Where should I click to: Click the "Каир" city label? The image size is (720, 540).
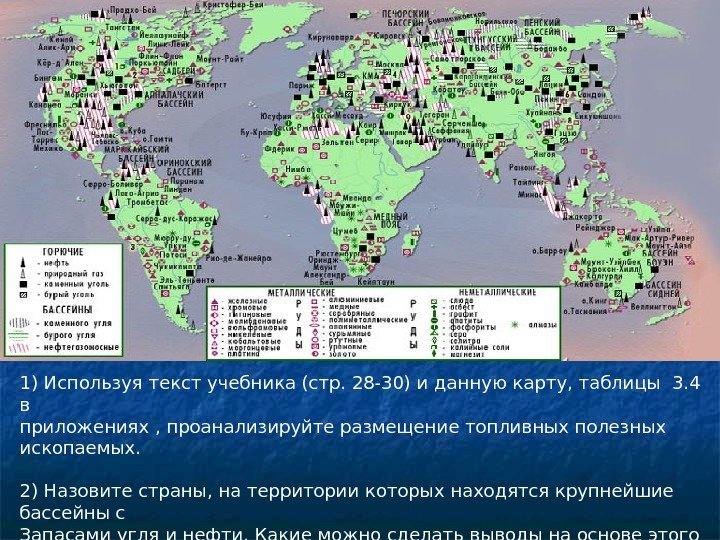[x=367, y=124]
